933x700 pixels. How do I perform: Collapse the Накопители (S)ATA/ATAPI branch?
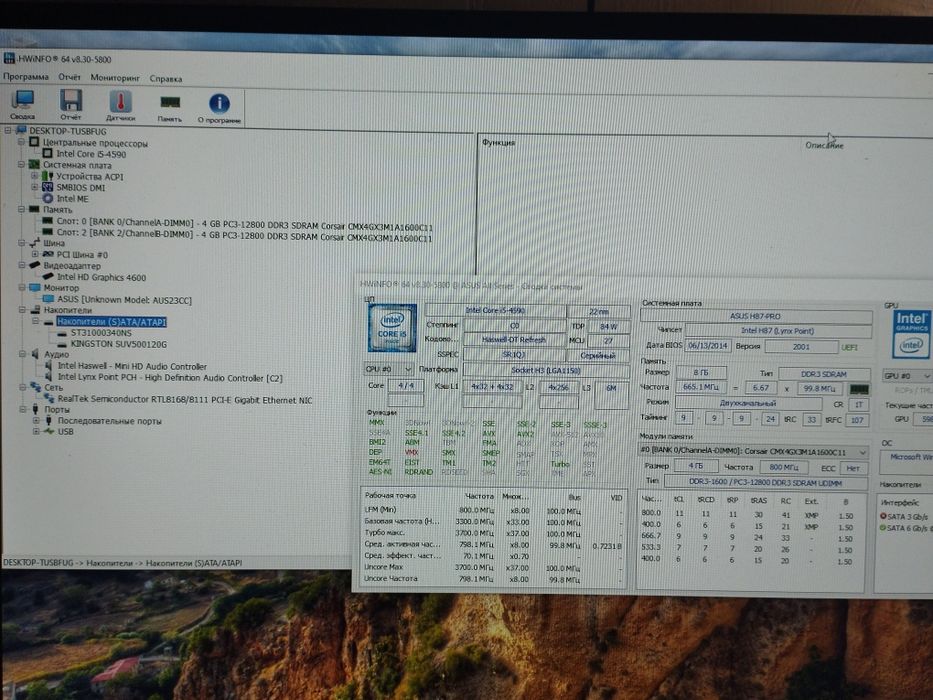coord(35,321)
